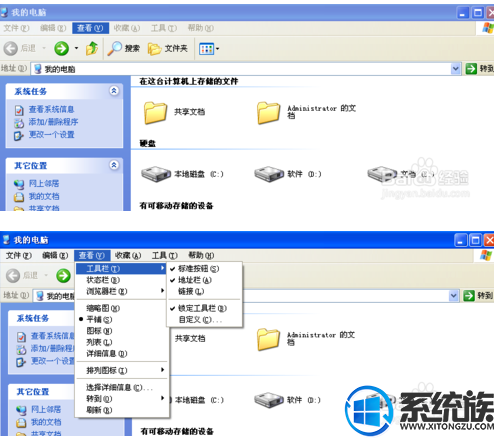
Task: Open Administrator 的文档 folder in lower window
Action: coord(268,339)
